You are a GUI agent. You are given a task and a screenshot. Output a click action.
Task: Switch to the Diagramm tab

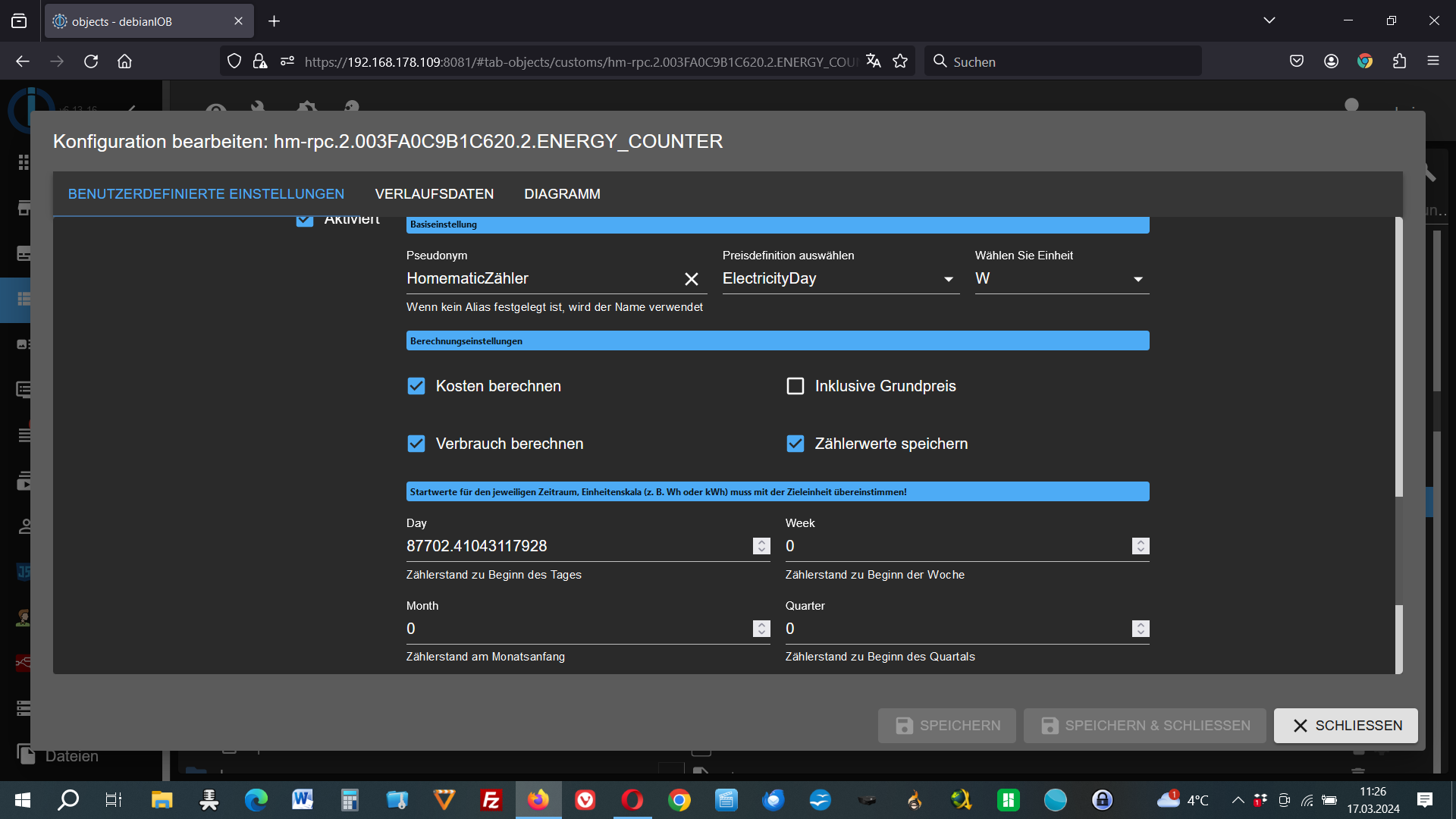(562, 194)
